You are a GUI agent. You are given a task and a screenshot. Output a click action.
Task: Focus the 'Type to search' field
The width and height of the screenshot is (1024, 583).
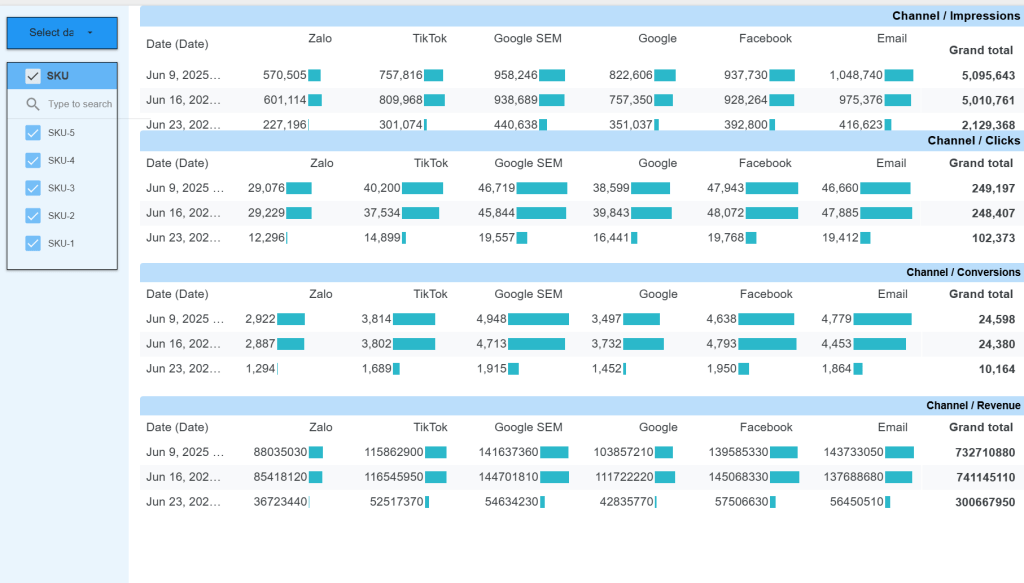tap(79, 104)
